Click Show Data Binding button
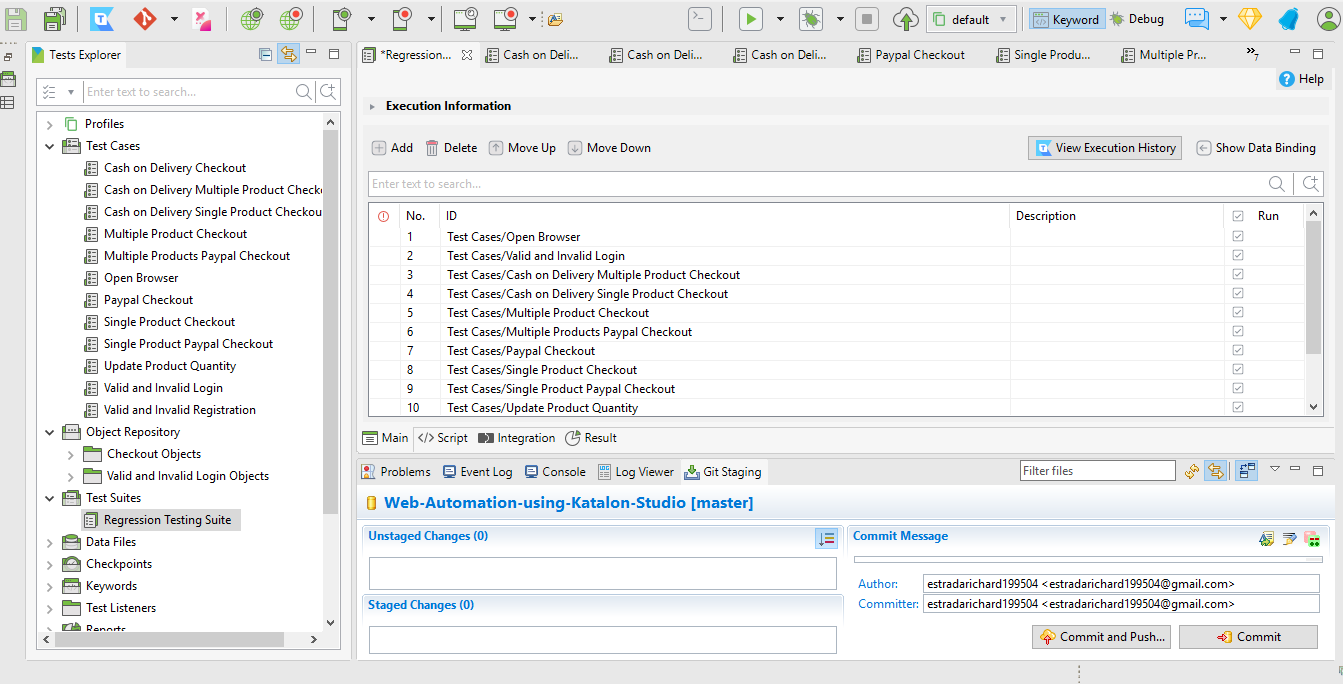1343x684 pixels. click(1256, 148)
